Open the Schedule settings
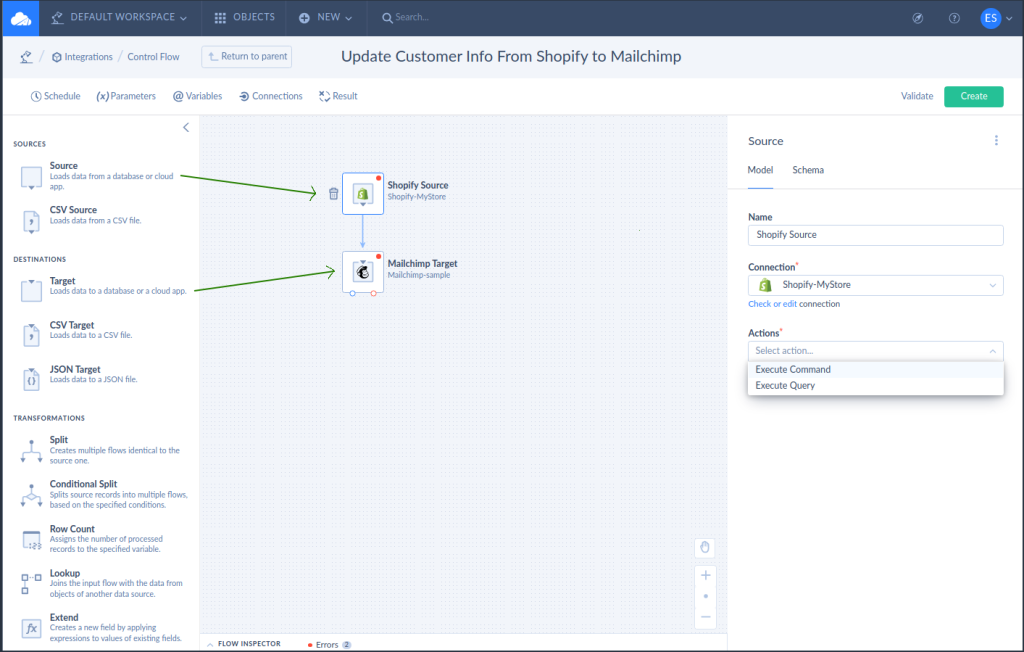The width and height of the screenshot is (1024, 652). pos(56,96)
